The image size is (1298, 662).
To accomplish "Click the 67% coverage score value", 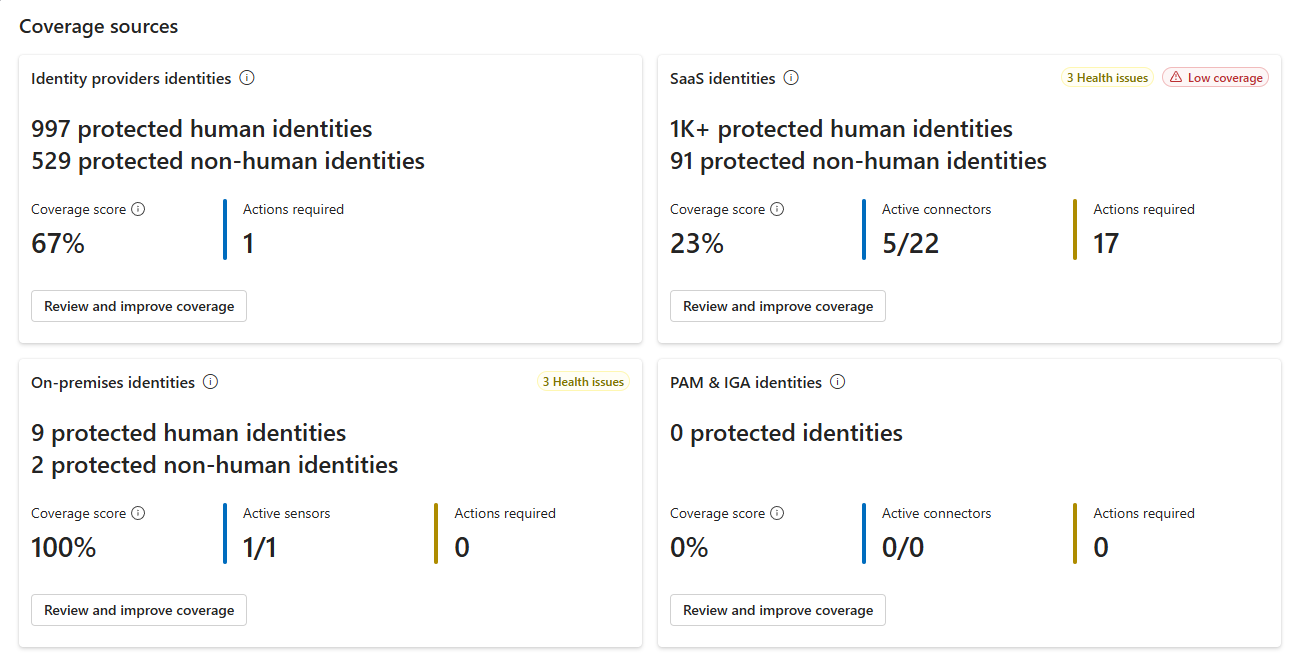I will (58, 243).
